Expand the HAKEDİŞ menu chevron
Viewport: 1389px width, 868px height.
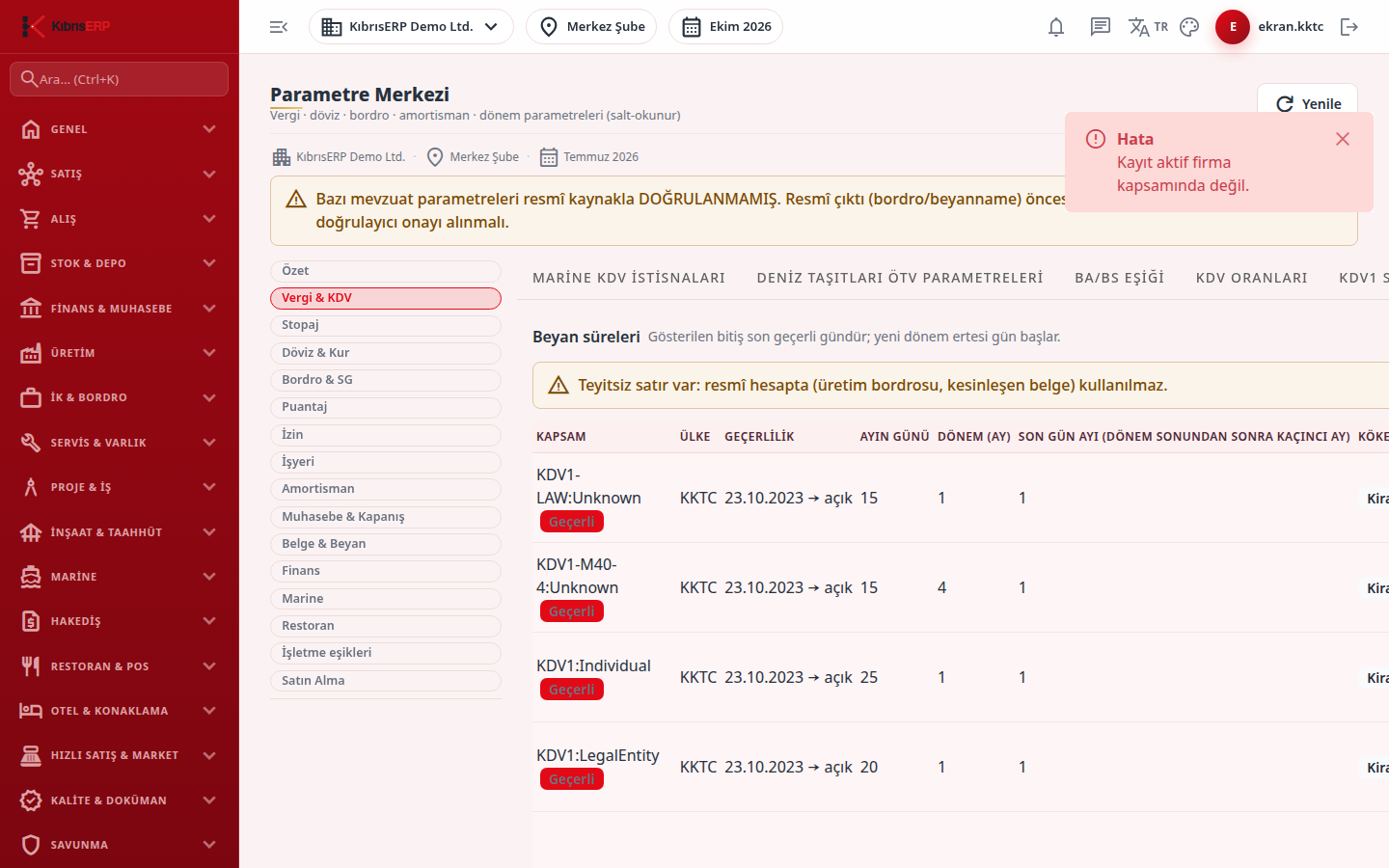pos(209,621)
